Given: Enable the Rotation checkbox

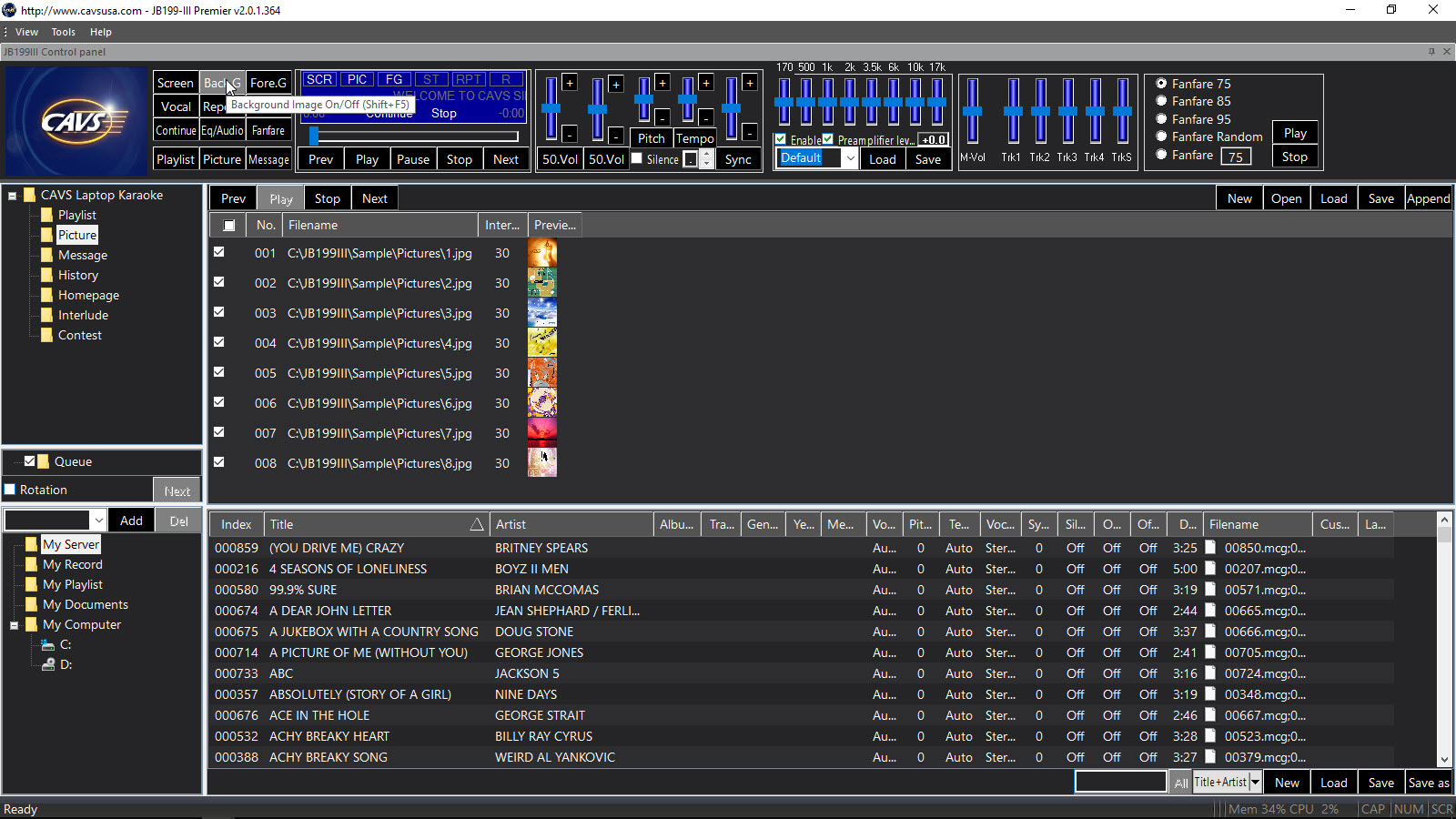Looking at the screenshot, I should click(10, 490).
